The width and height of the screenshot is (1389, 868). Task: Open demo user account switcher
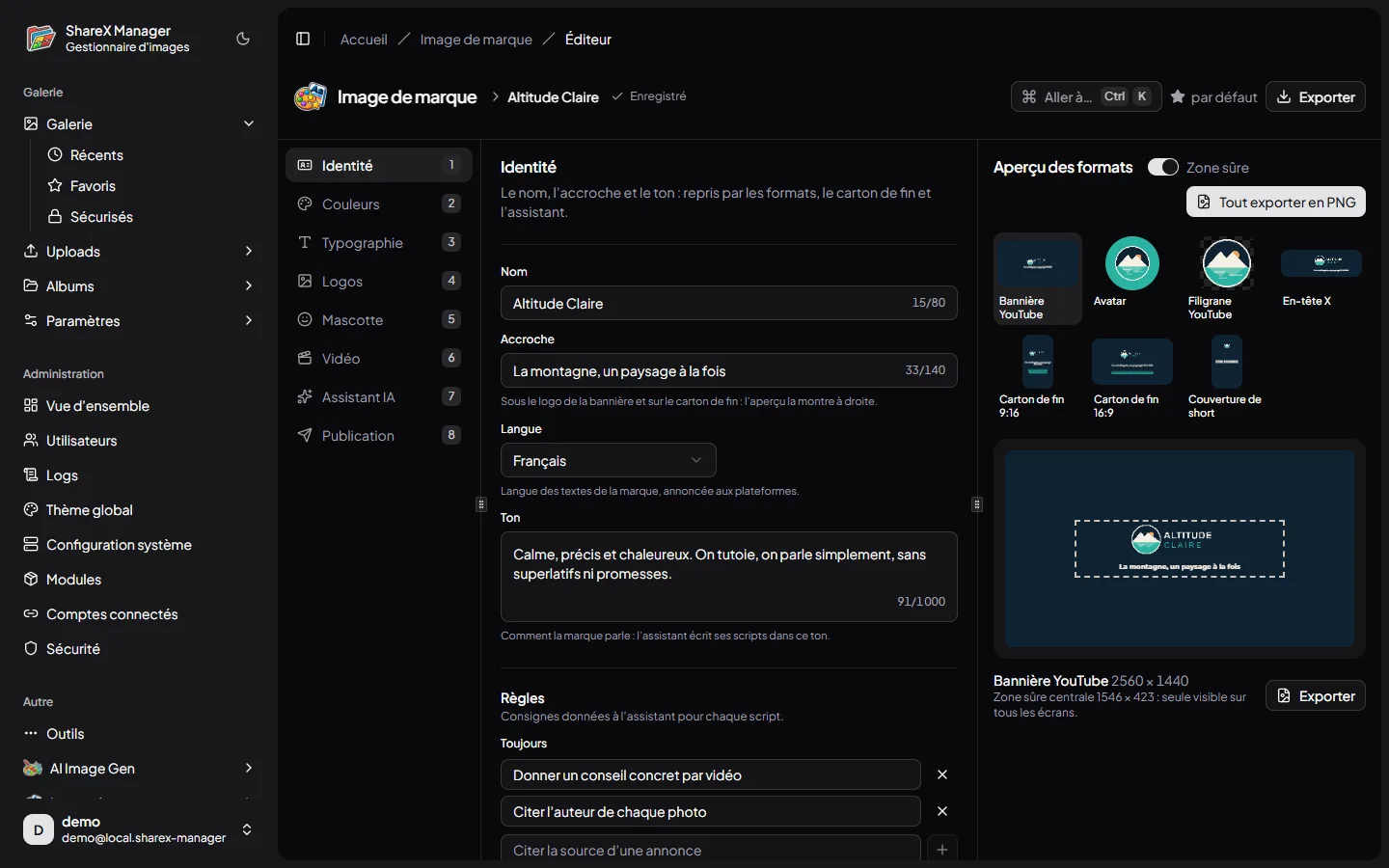tap(139, 829)
